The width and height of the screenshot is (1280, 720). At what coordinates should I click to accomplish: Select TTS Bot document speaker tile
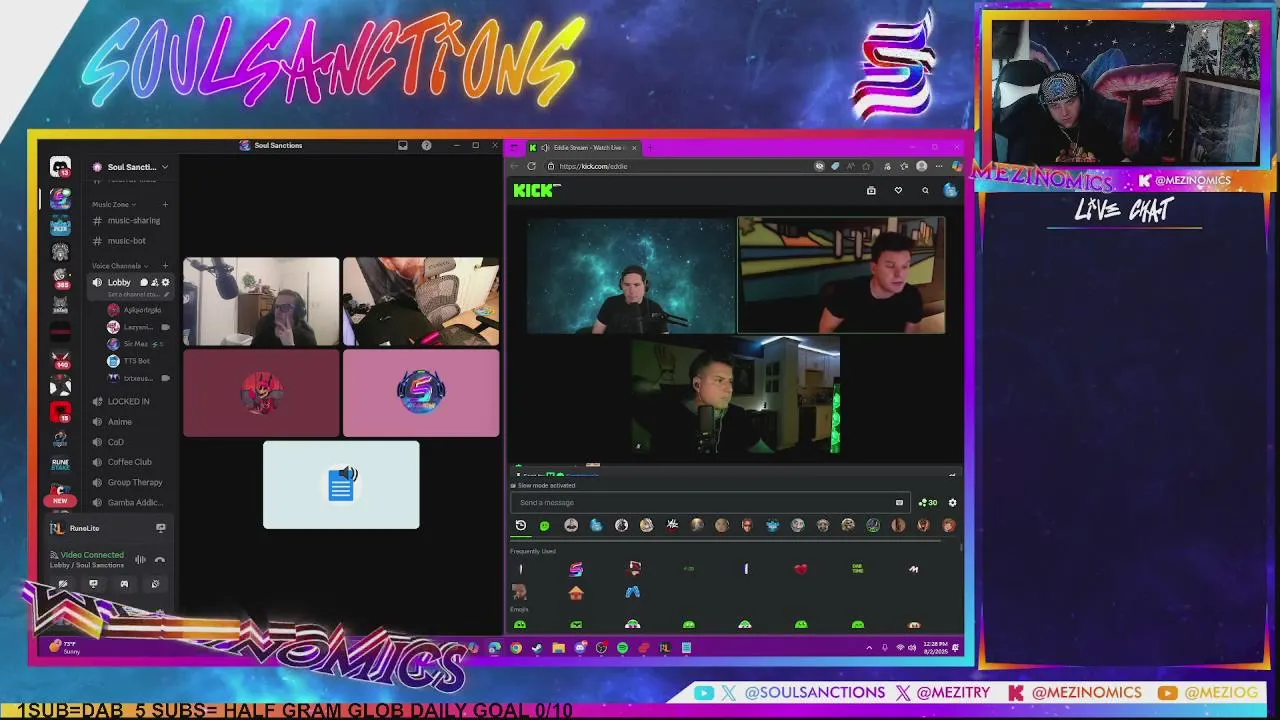341,485
